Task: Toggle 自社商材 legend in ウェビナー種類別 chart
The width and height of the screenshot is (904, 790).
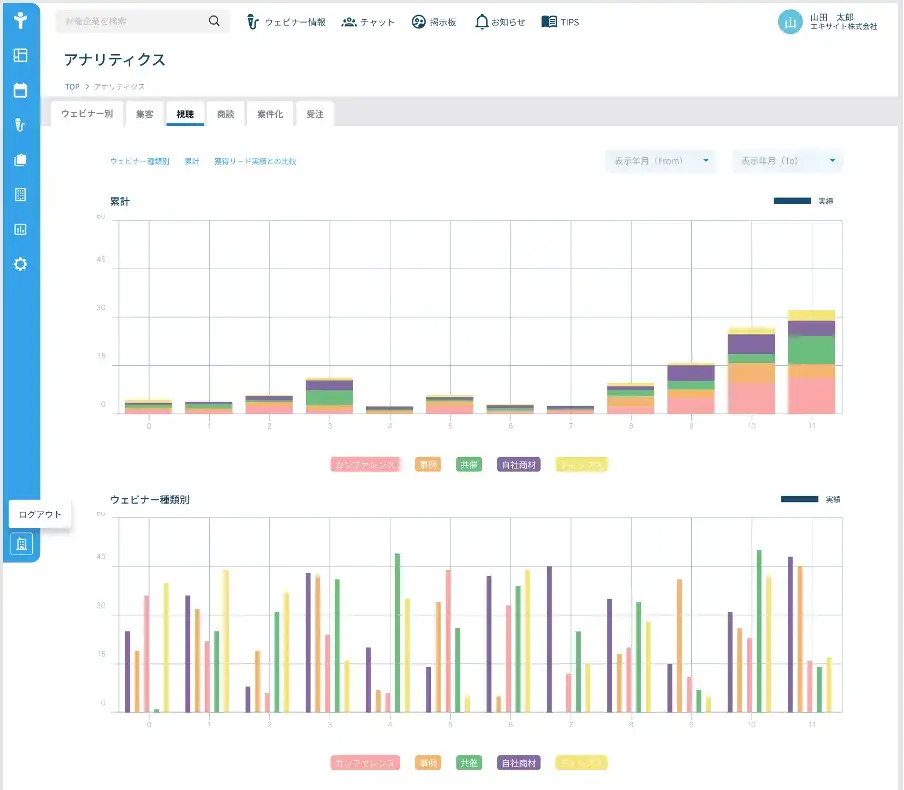Action: click(x=519, y=763)
